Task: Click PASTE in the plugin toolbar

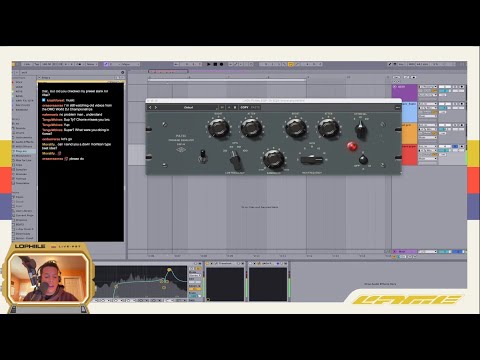Action: [255, 108]
